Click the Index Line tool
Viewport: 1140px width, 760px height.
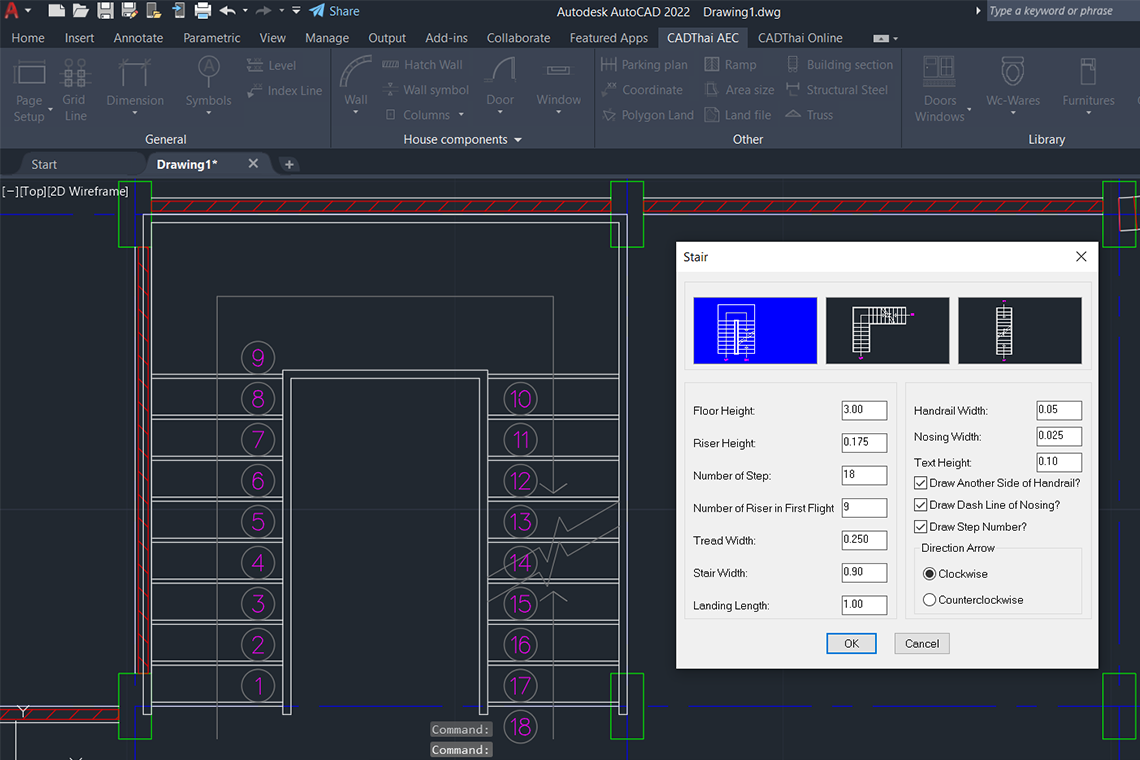point(284,91)
